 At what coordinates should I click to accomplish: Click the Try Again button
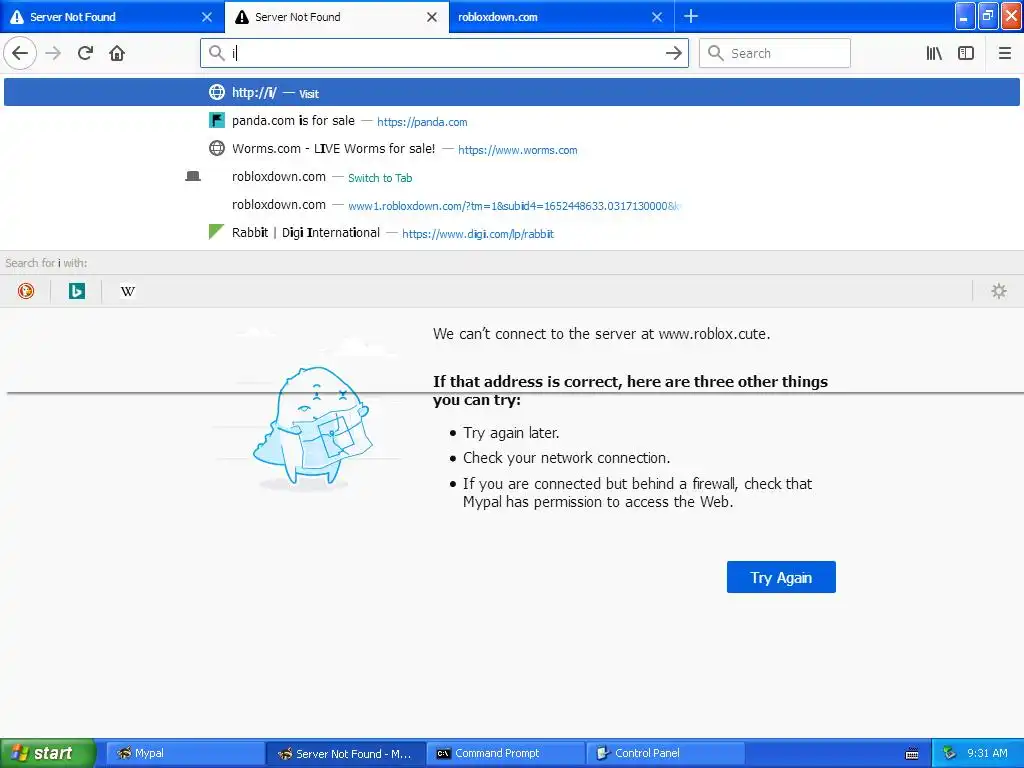coord(781,577)
